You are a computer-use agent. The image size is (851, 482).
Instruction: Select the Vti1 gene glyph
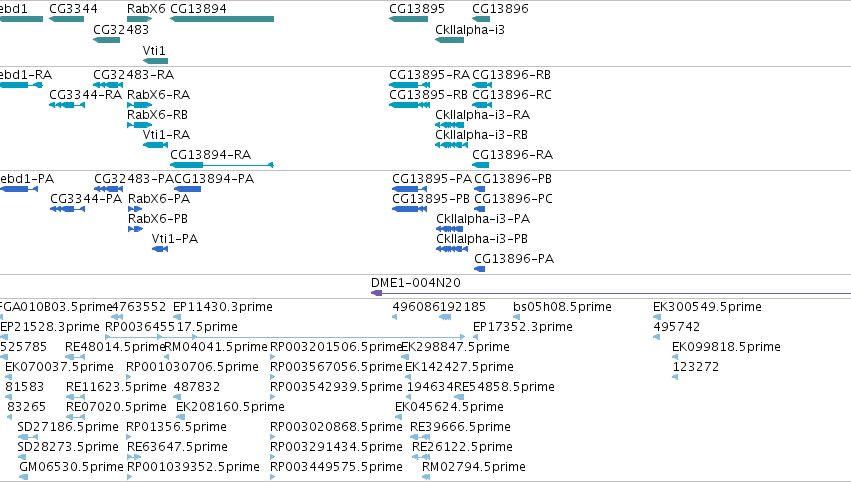(x=155, y=61)
